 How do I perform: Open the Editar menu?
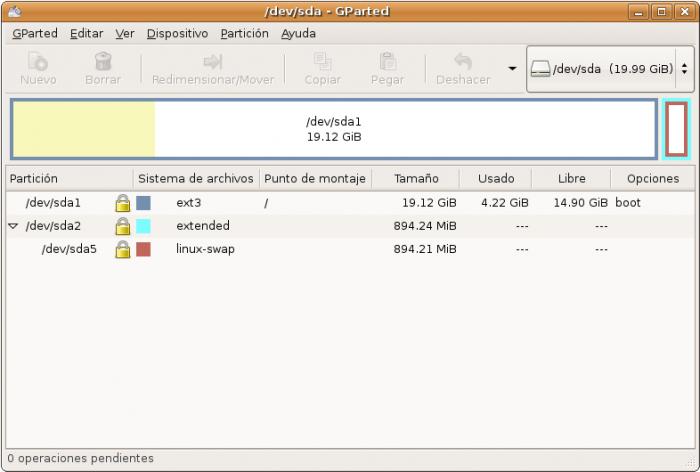coord(87,33)
